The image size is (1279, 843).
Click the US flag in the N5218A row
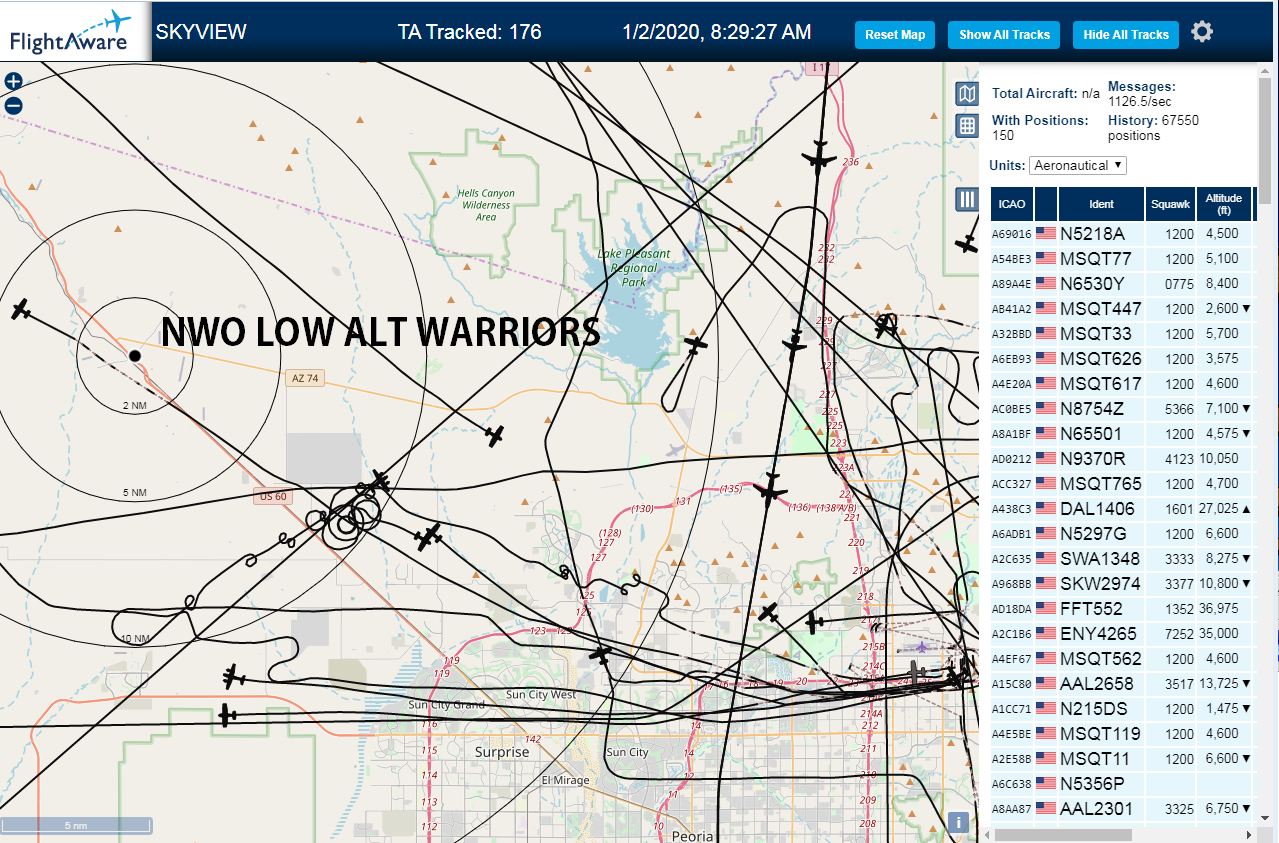click(x=1046, y=234)
